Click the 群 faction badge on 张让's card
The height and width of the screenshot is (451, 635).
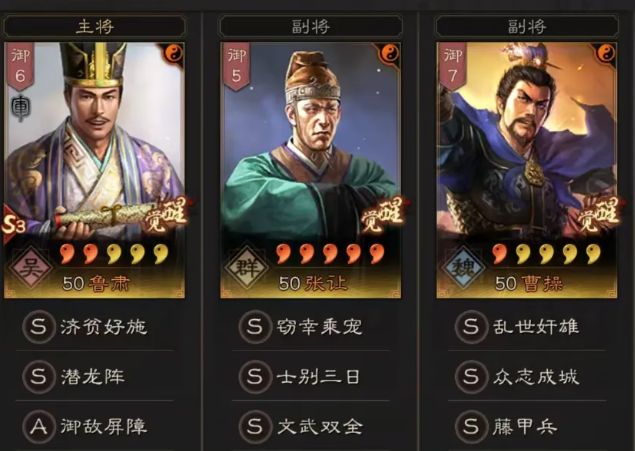click(x=247, y=267)
